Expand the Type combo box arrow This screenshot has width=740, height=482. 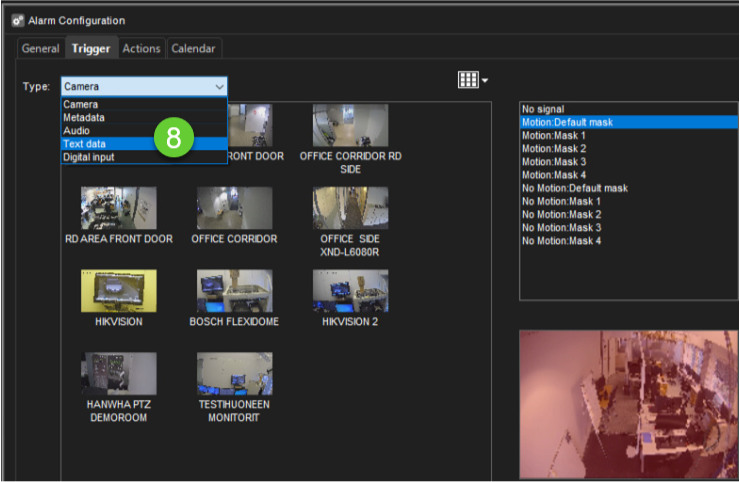point(219,87)
